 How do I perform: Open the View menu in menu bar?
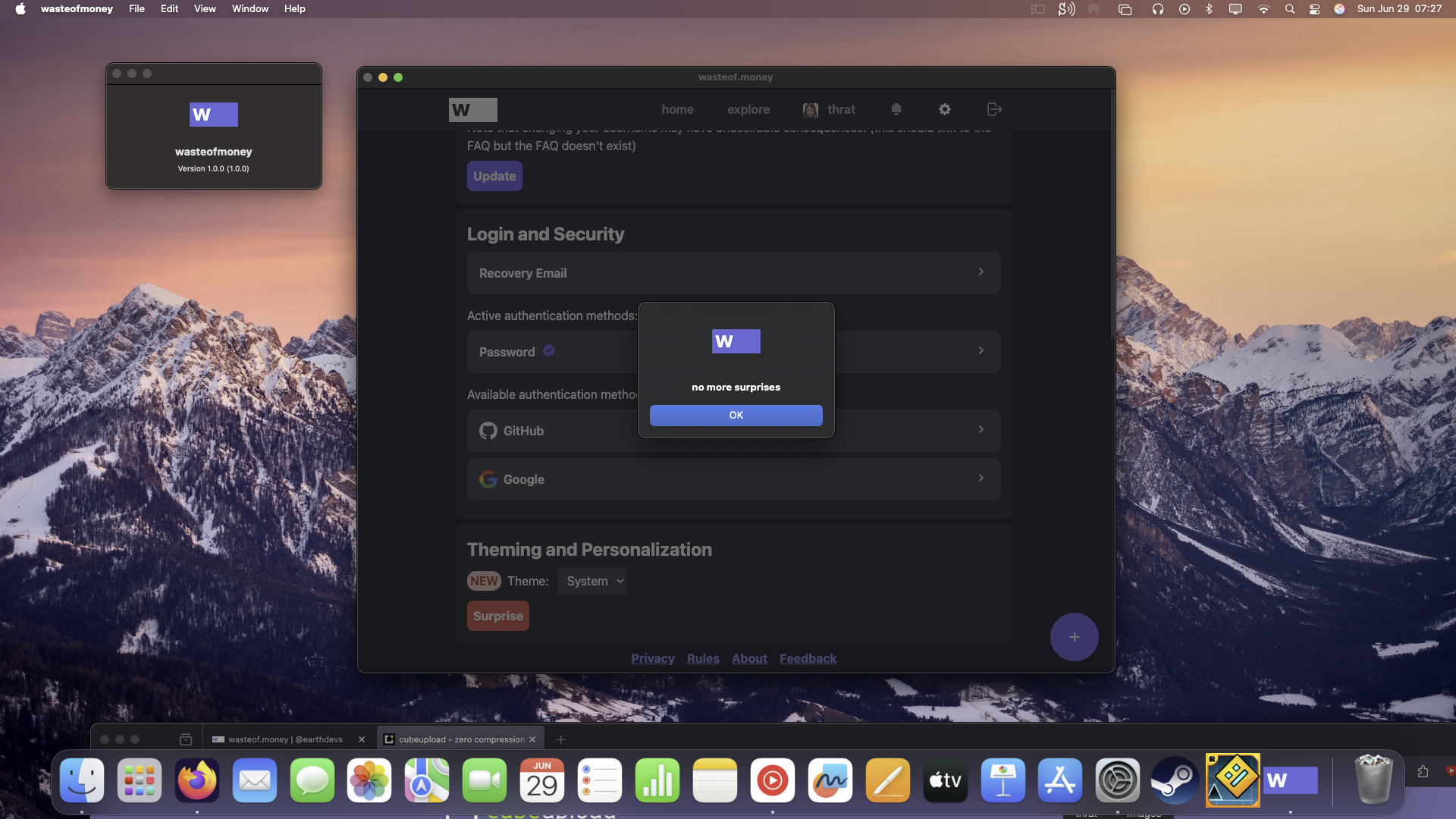coord(205,9)
